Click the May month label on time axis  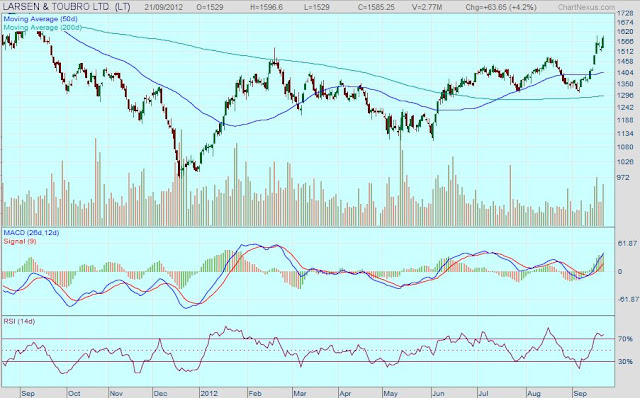(391, 394)
